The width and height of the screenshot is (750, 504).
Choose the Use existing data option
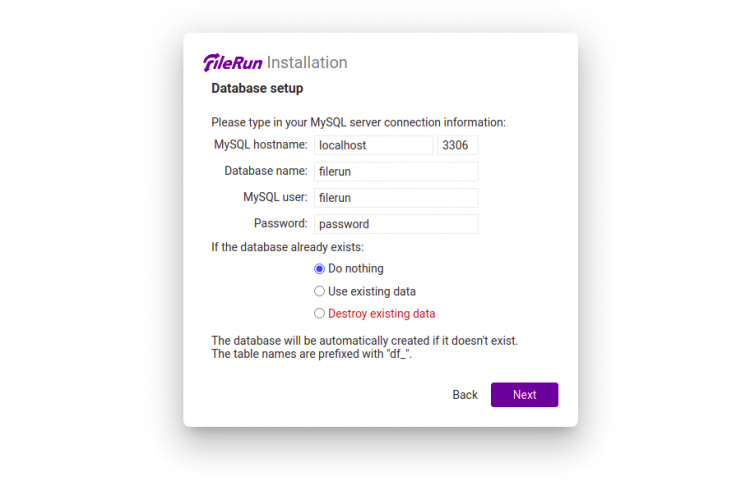pyautogui.click(x=320, y=291)
